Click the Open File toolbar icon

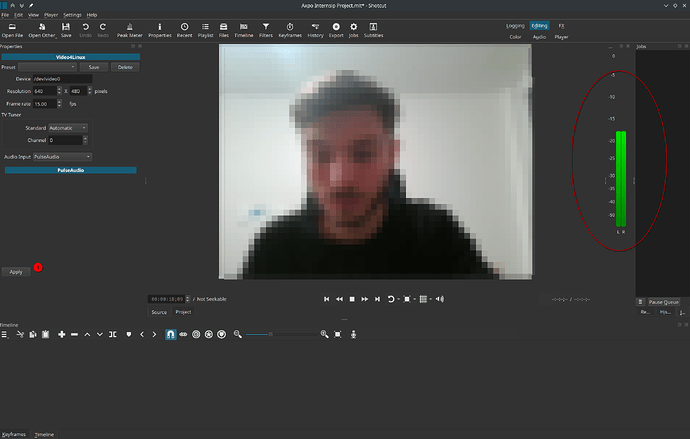[x=12, y=29]
